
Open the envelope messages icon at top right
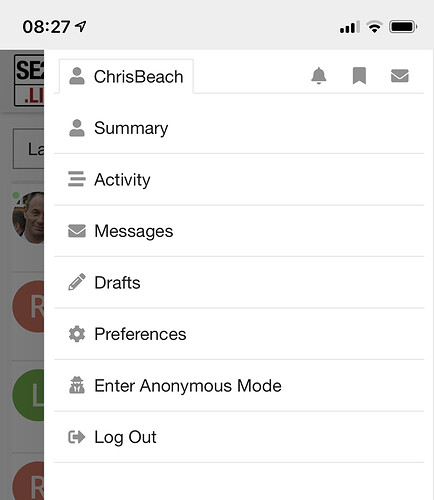pos(400,76)
